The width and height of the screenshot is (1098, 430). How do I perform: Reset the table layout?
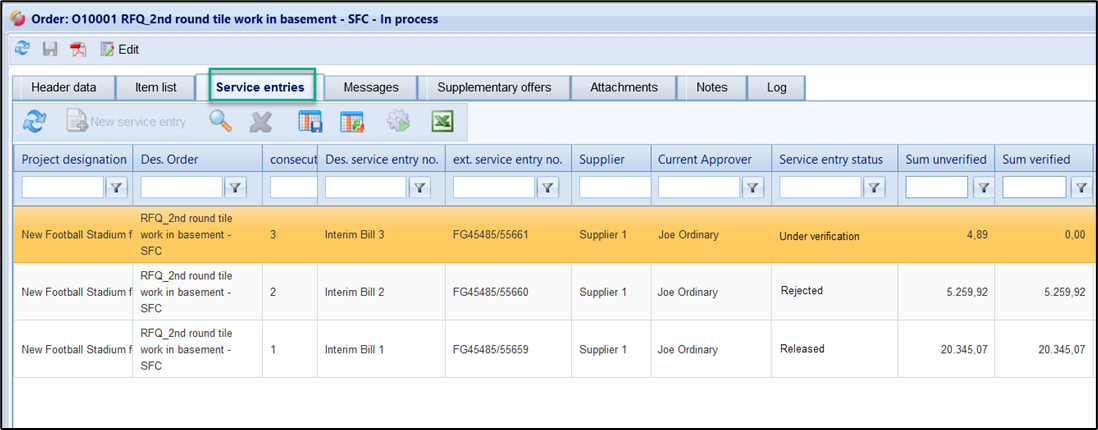tap(352, 122)
